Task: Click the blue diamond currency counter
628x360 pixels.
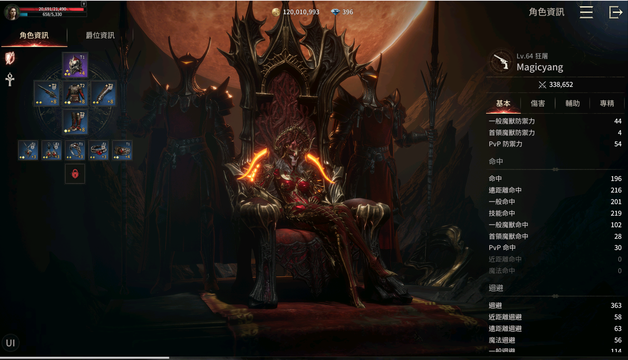Action: 342,12
